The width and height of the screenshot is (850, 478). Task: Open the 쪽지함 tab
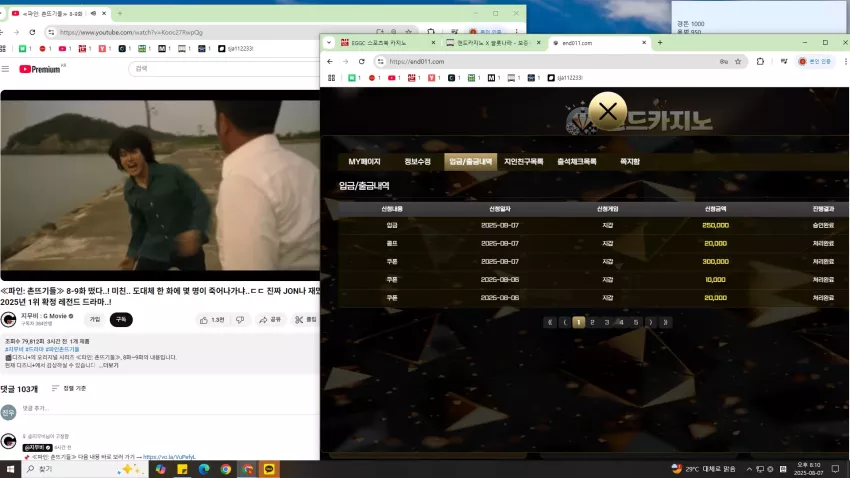629,162
